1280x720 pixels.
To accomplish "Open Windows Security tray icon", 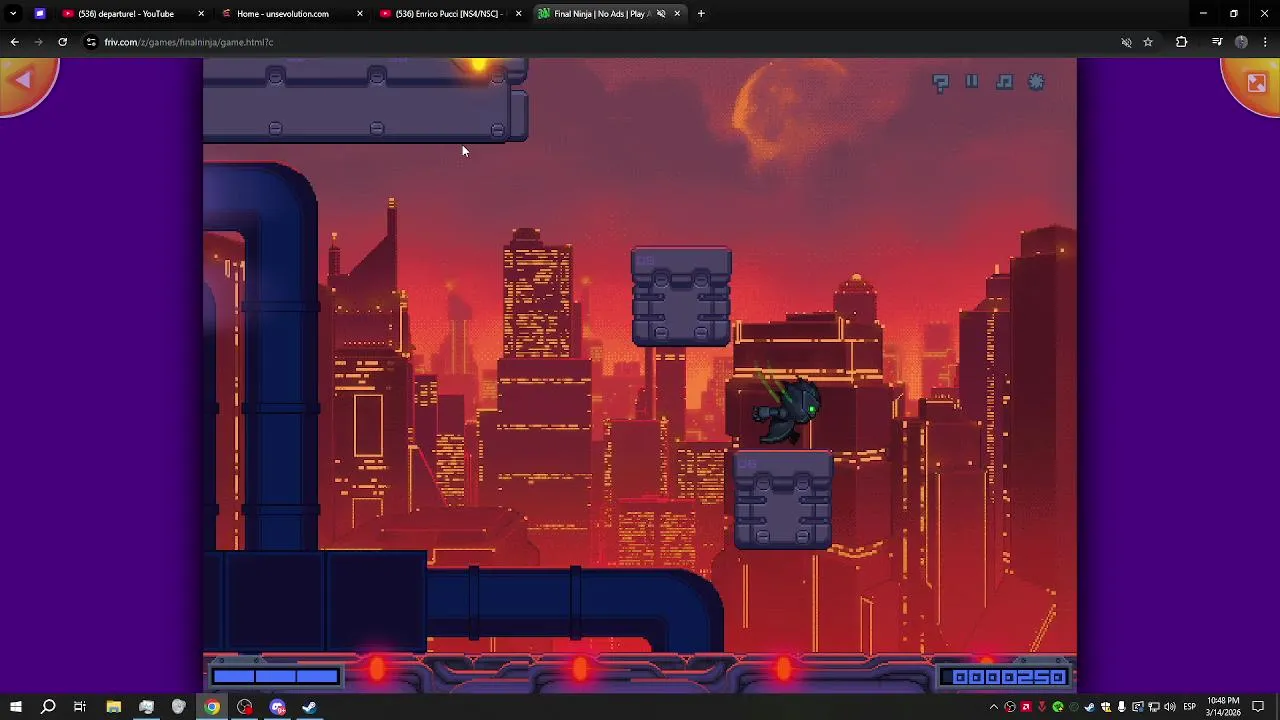I will click(1106, 707).
